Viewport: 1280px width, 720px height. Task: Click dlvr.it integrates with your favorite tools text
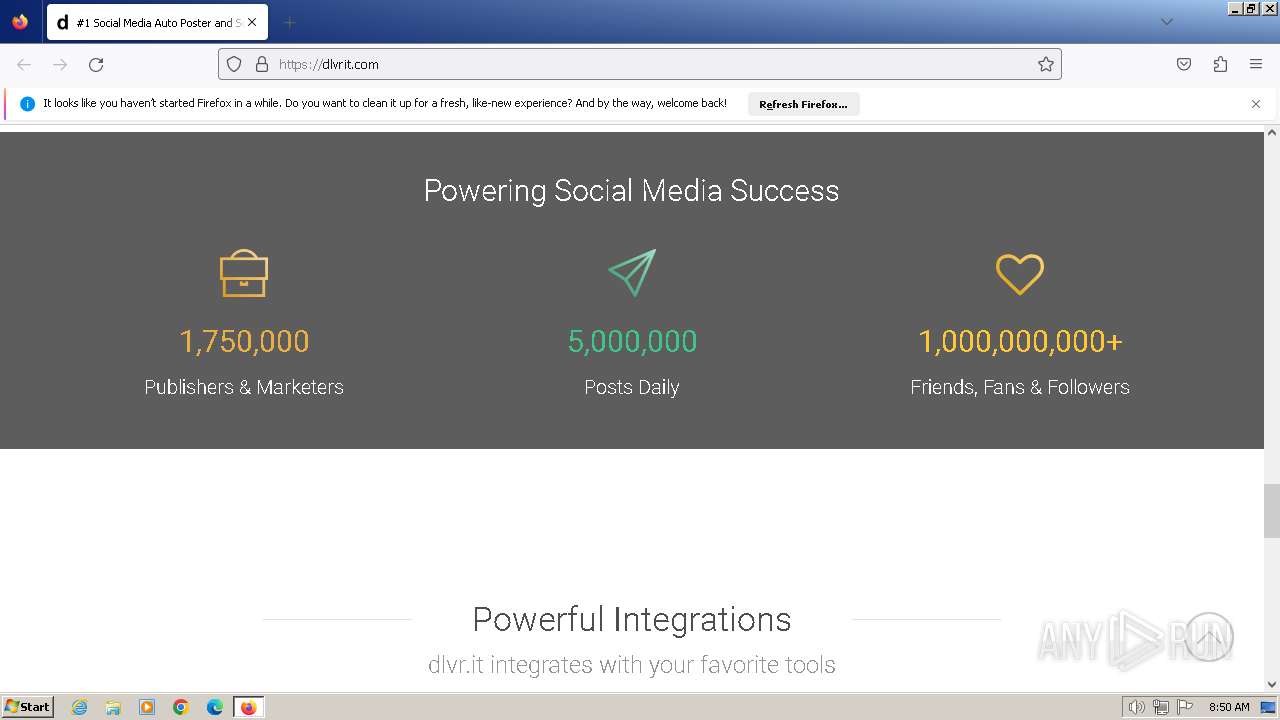point(632,665)
